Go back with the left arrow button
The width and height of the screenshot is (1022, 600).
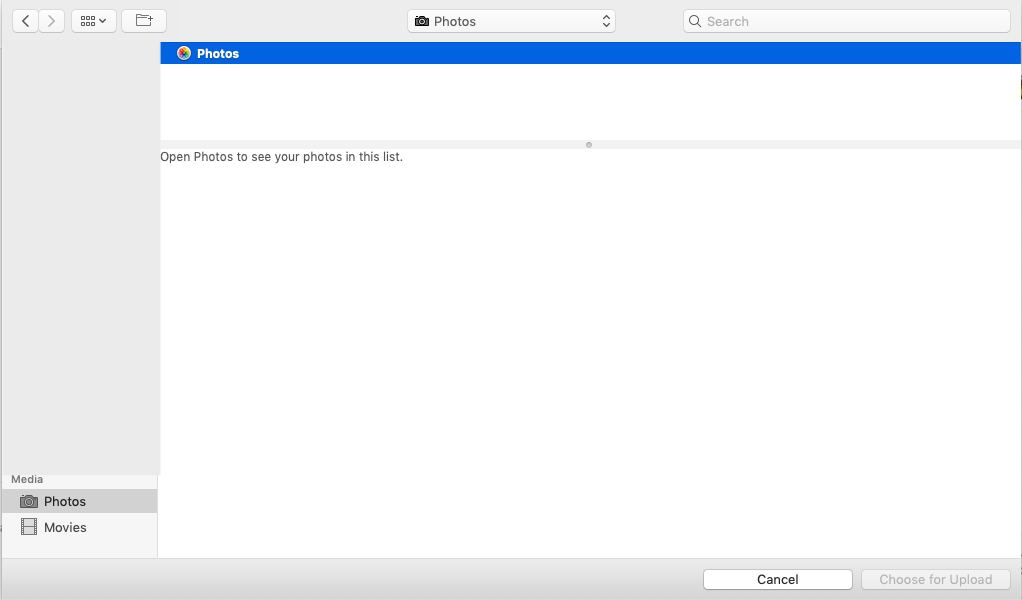tap(25, 21)
